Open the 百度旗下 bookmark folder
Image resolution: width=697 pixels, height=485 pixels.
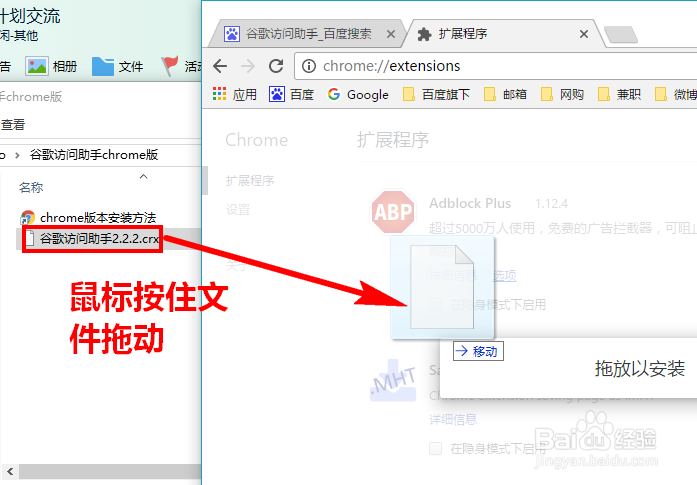point(436,94)
